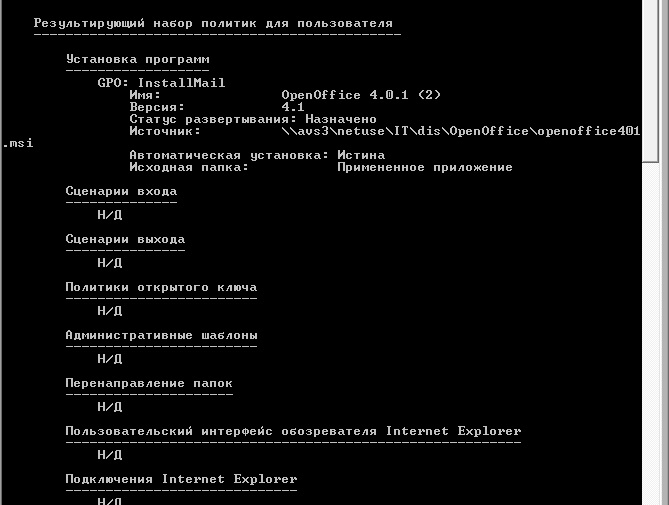Click the 'Административные шаблоны' heading
Image resolution: width=669 pixels, height=505 pixels.
tap(162, 335)
